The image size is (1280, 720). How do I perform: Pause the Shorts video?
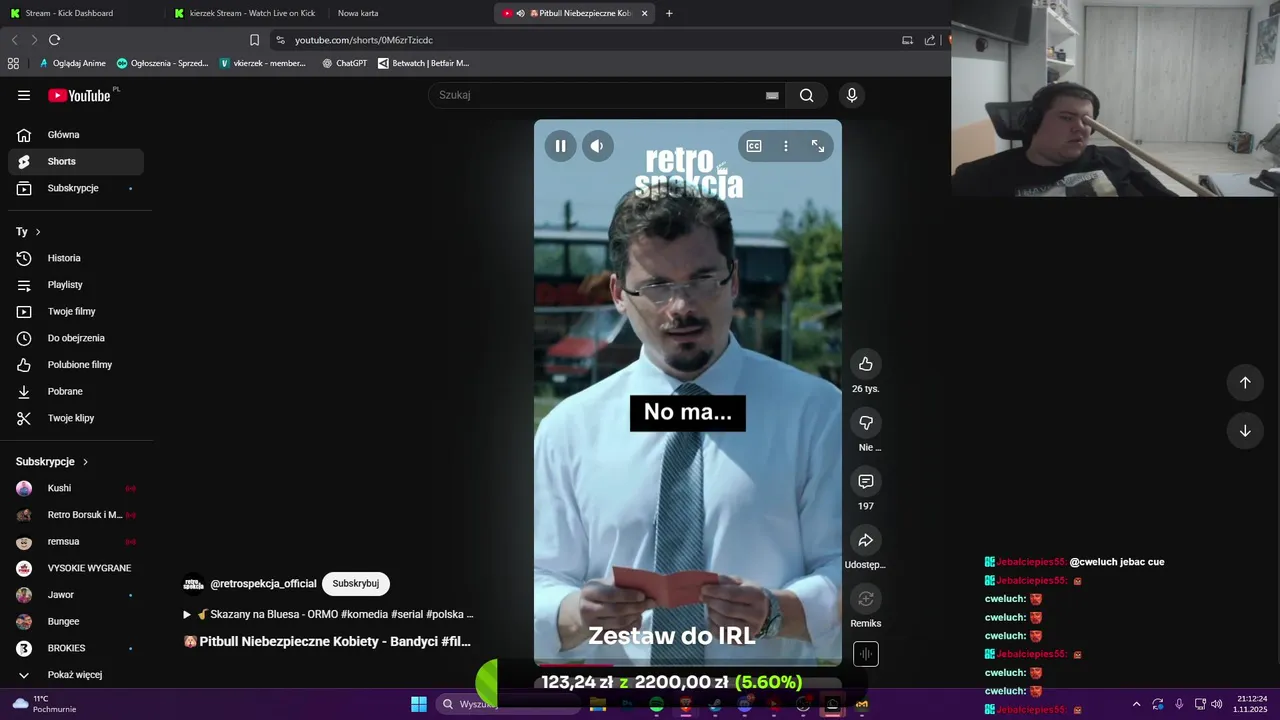pyautogui.click(x=561, y=146)
